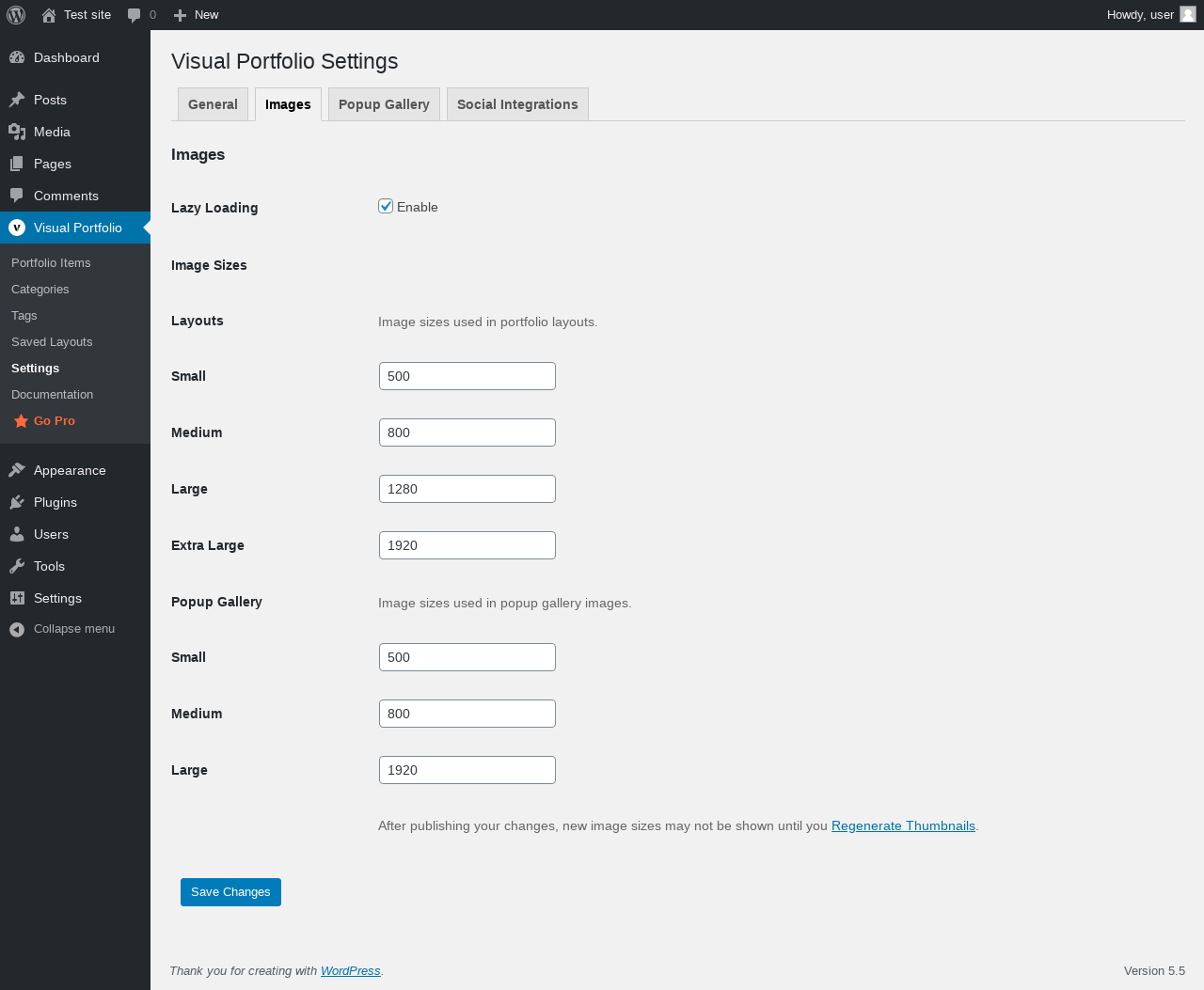Follow the Regenerate Thumbnails link
Image resolution: width=1204 pixels, height=990 pixels.
(903, 825)
